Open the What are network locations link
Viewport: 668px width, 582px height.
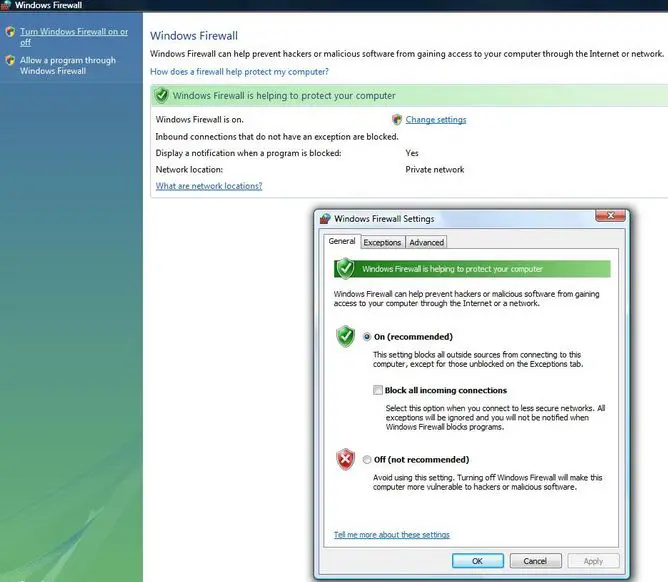pos(209,186)
